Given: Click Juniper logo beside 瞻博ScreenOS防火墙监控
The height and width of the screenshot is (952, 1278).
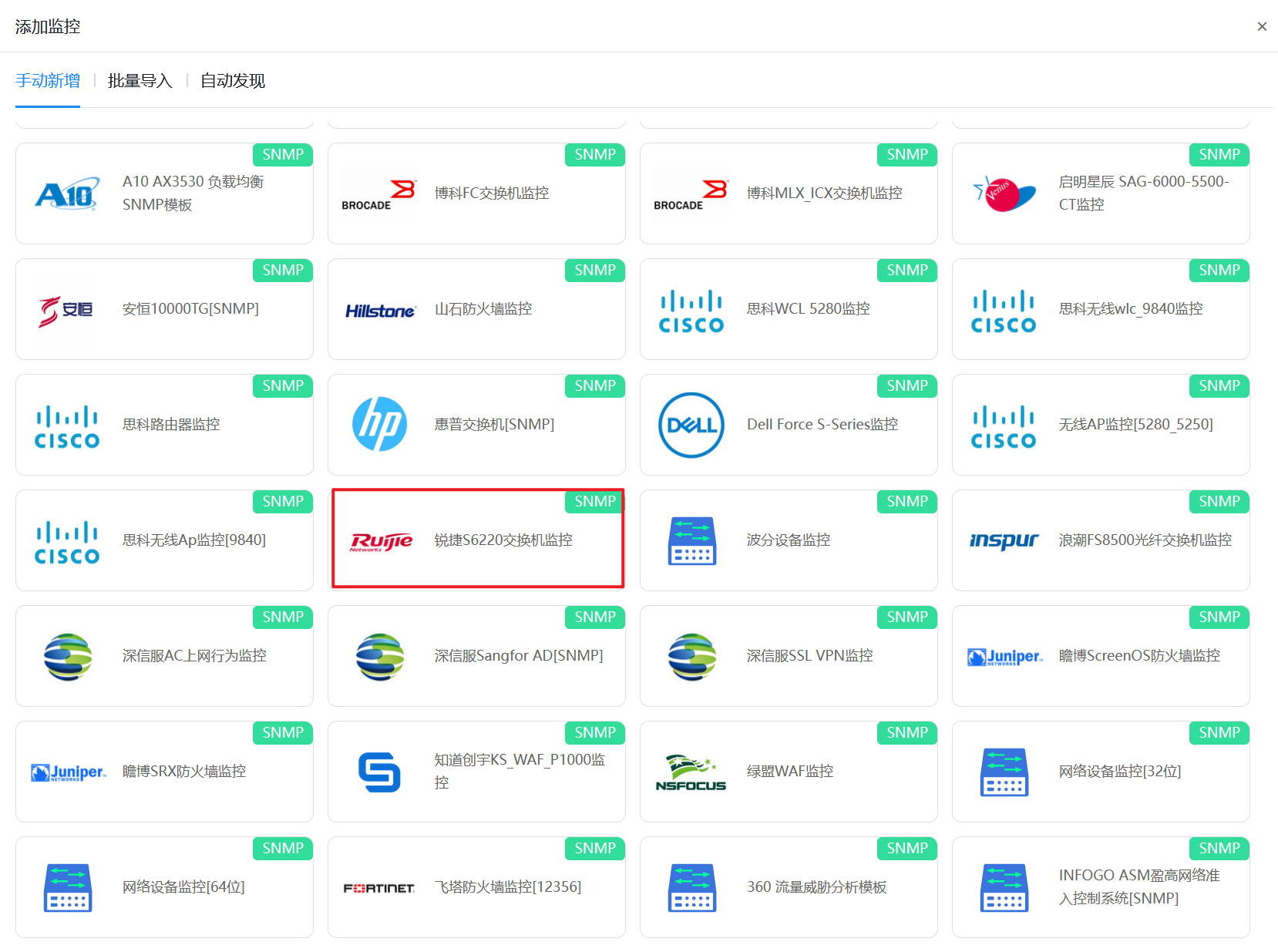Looking at the screenshot, I should point(1005,657).
